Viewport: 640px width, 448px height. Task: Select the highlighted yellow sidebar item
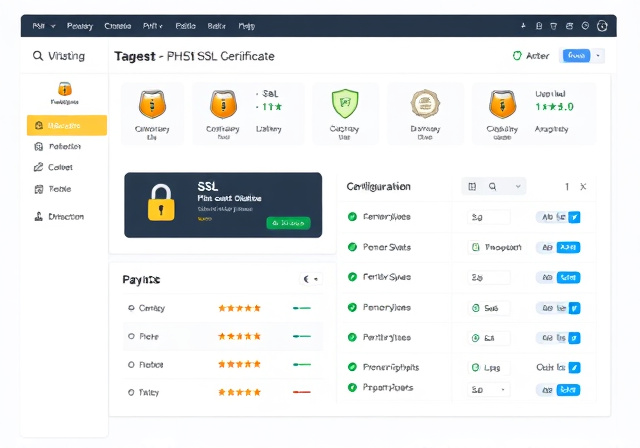(67, 125)
